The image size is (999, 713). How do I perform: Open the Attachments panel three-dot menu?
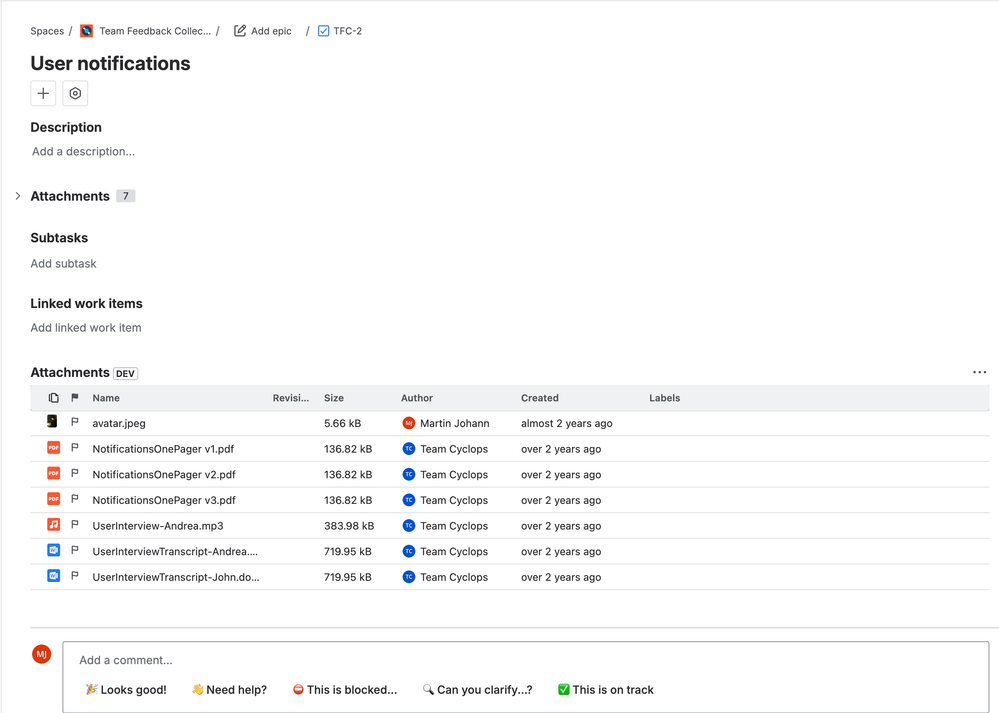(x=979, y=372)
